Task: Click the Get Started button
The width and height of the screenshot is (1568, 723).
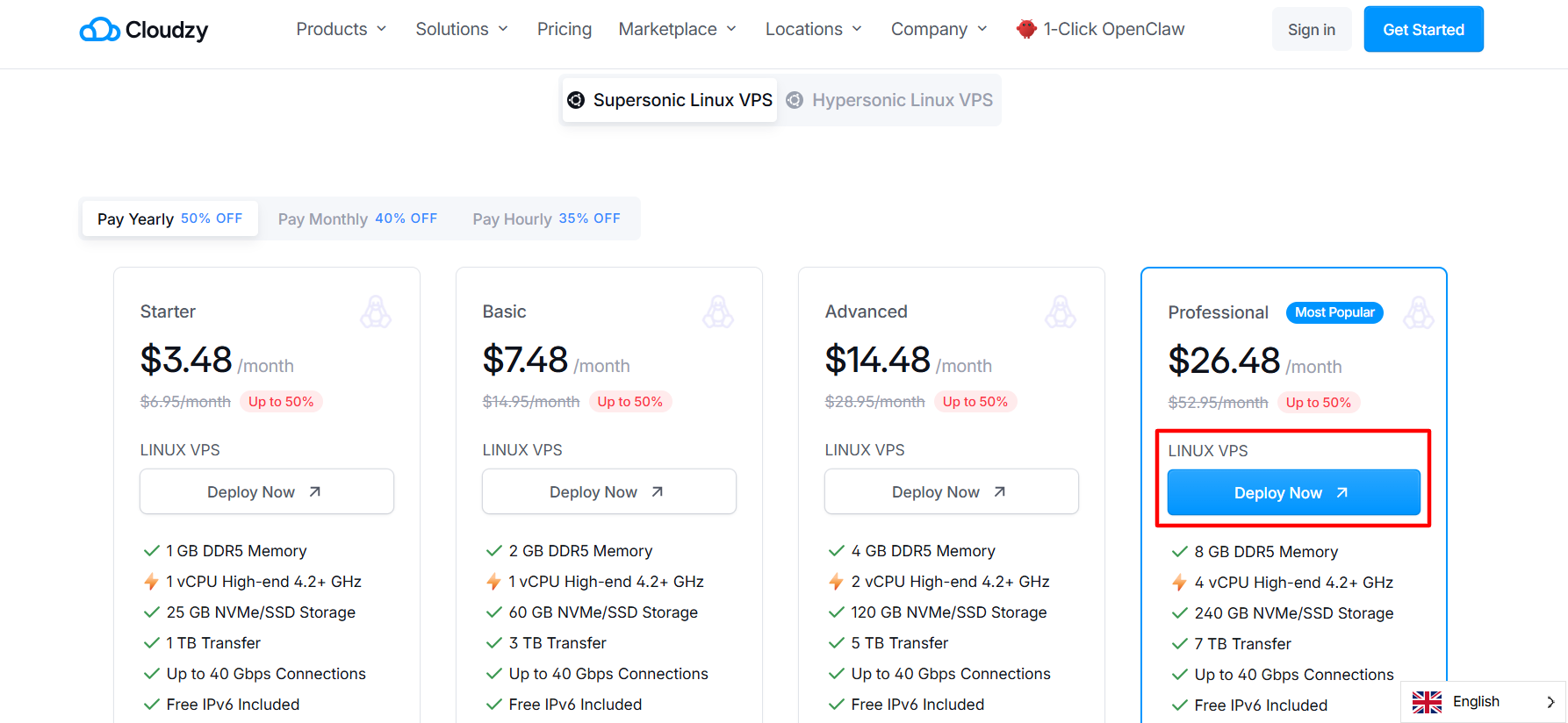Action: (1423, 29)
